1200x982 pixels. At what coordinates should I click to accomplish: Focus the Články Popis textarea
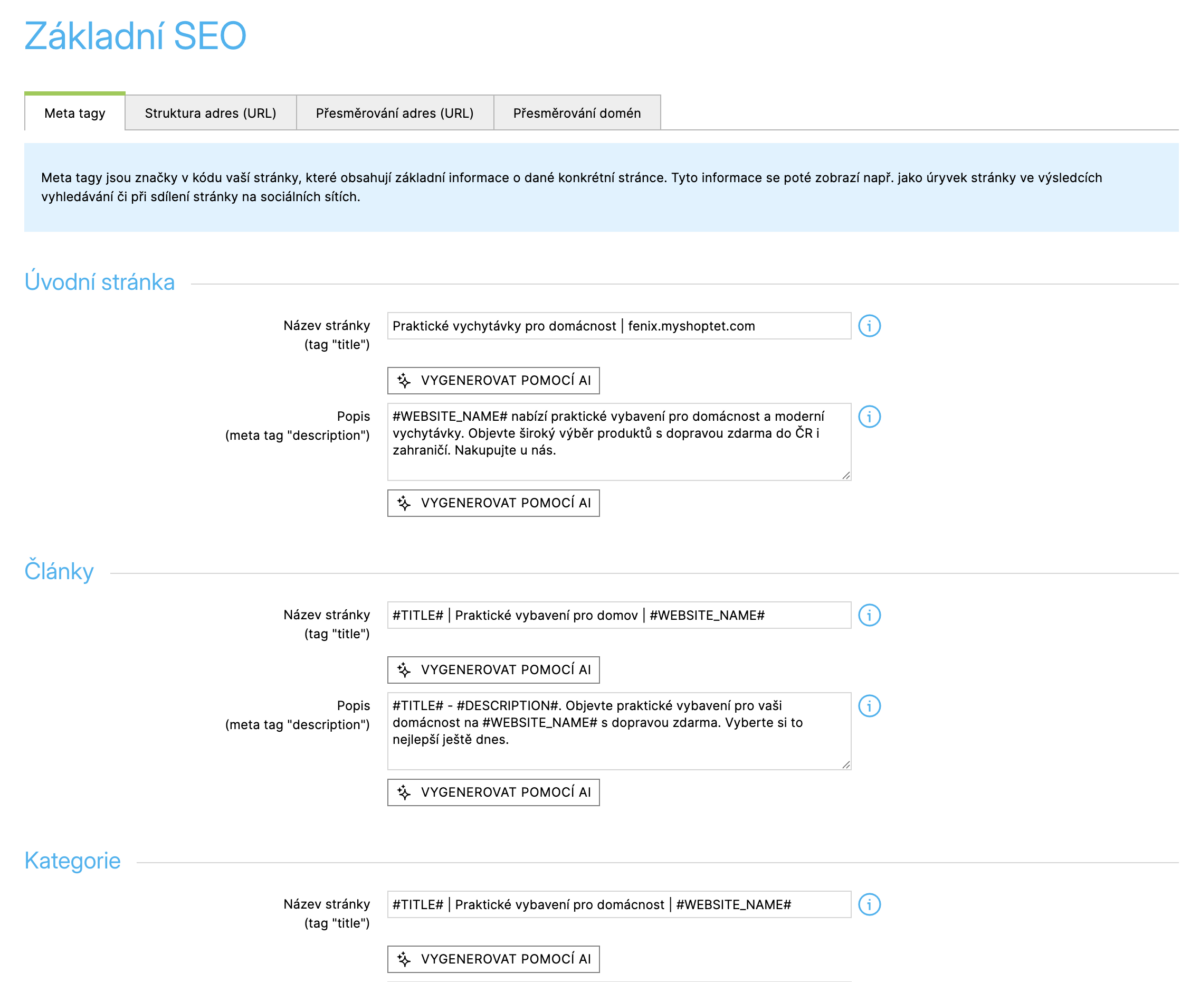click(619, 731)
